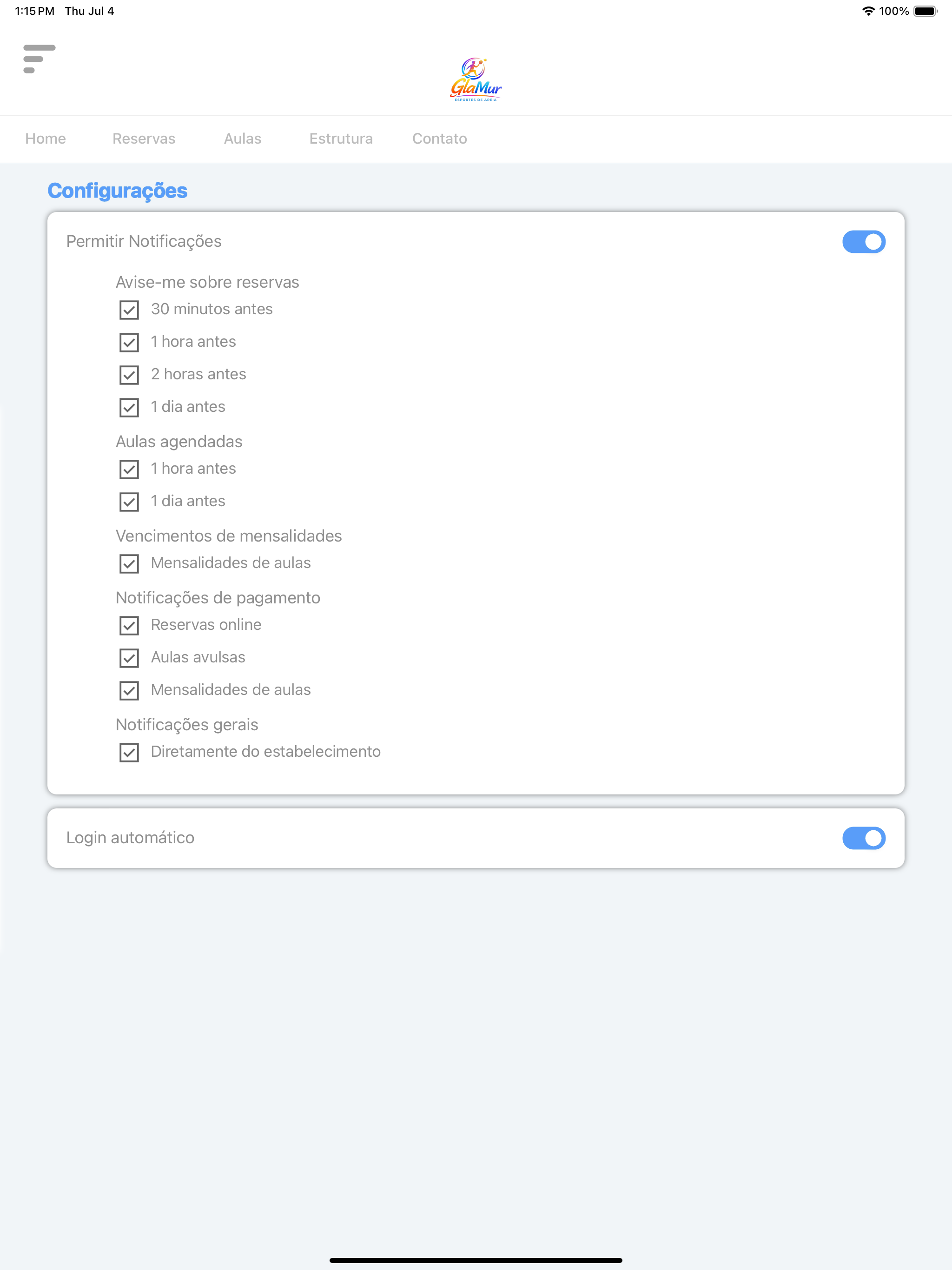Open the Home tab
Screen dimensions: 952x1270
click(46, 139)
